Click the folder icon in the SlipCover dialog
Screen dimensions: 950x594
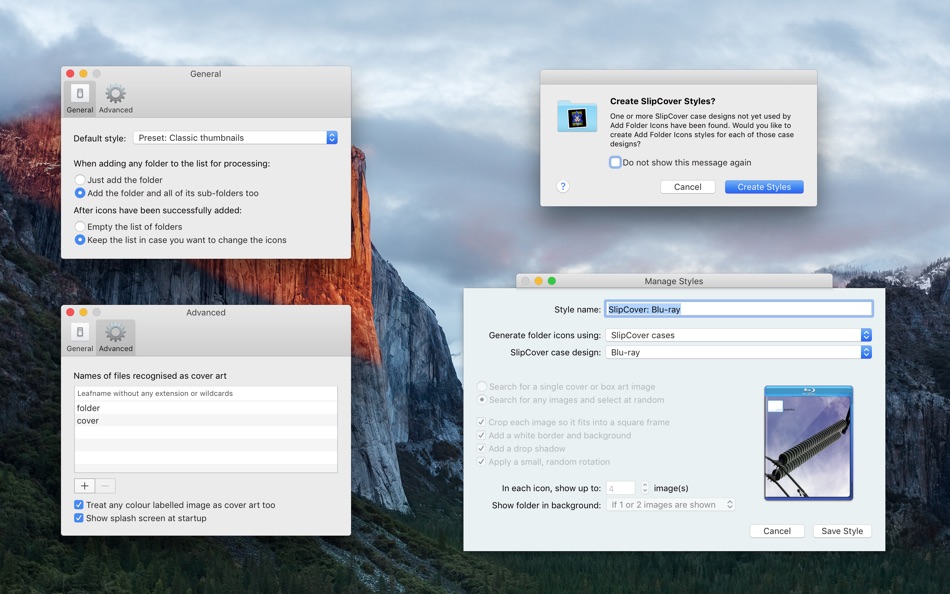coord(577,116)
